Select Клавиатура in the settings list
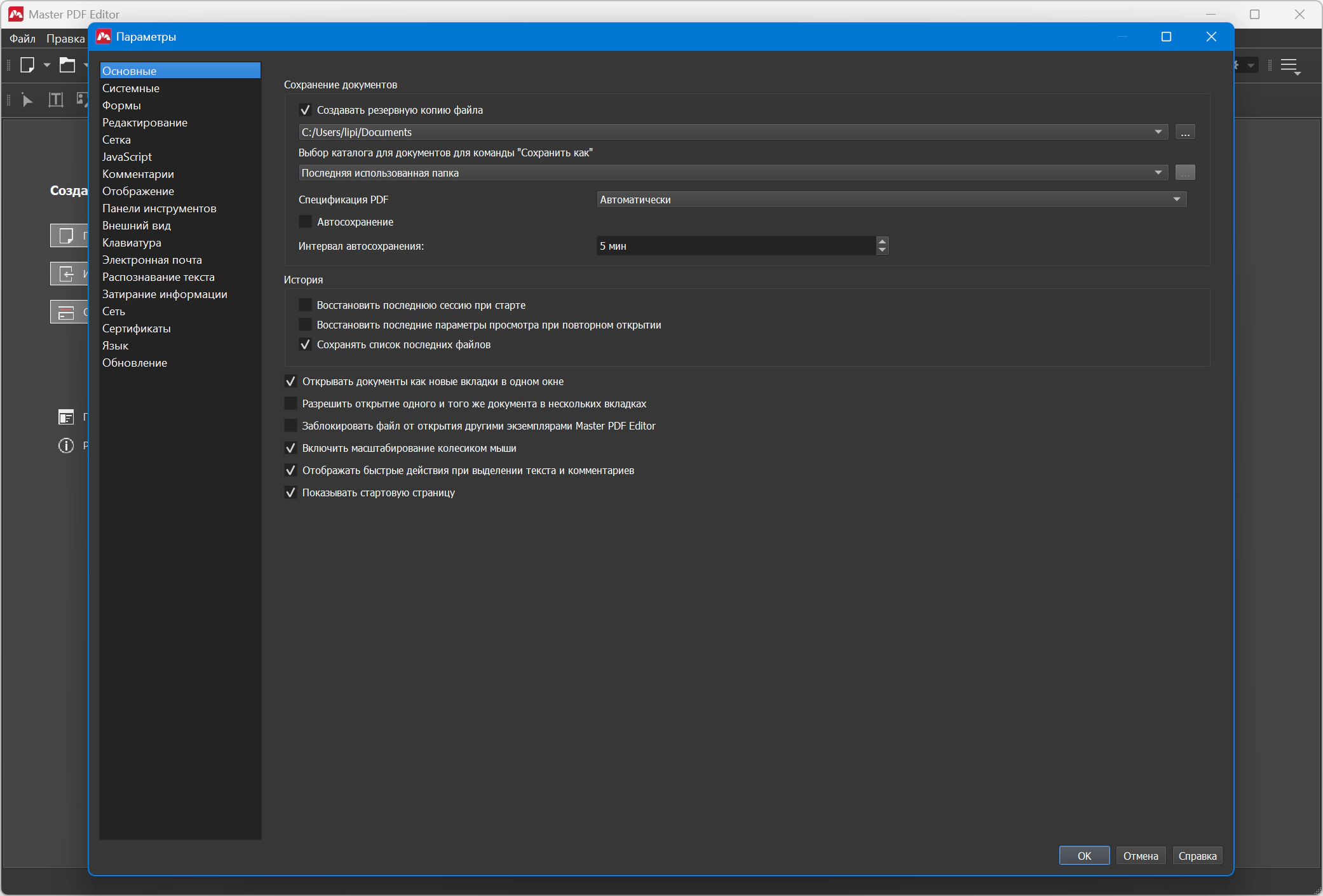1323x896 pixels. 132,243
